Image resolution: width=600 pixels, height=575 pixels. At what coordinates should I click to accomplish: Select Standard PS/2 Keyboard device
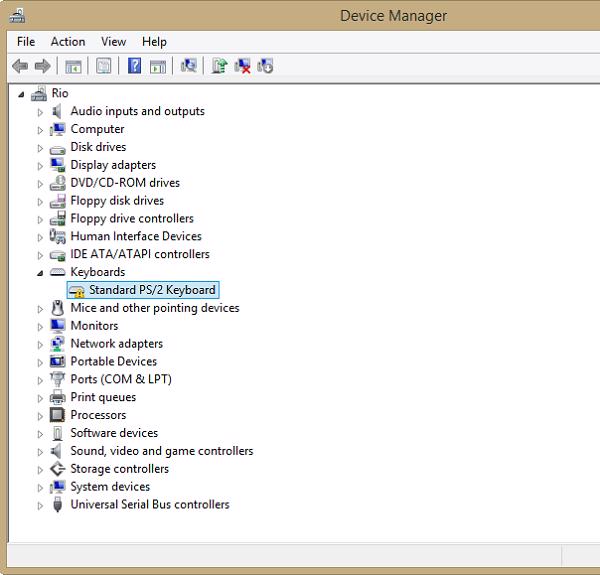click(152, 290)
